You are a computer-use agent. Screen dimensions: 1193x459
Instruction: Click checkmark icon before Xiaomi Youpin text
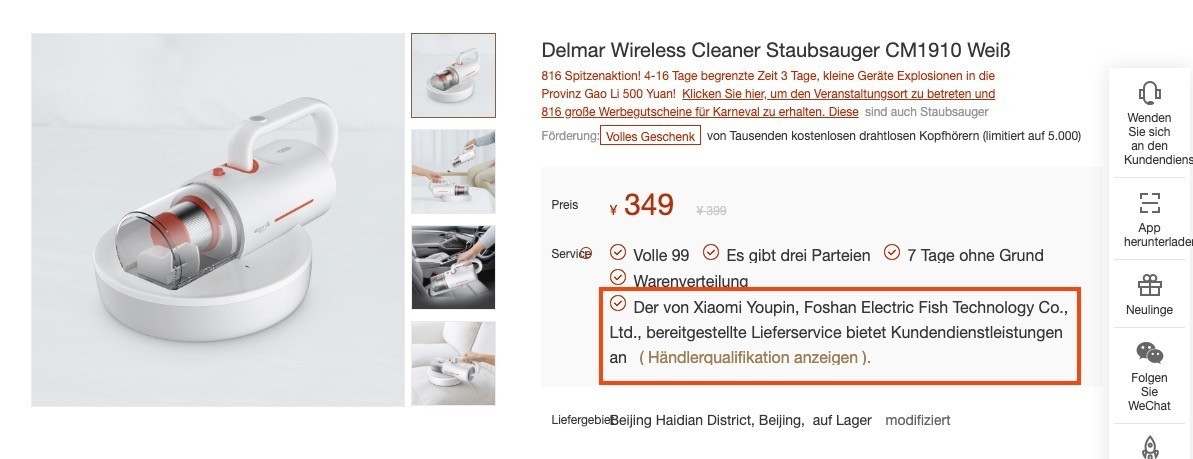pyautogui.click(x=618, y=304)
